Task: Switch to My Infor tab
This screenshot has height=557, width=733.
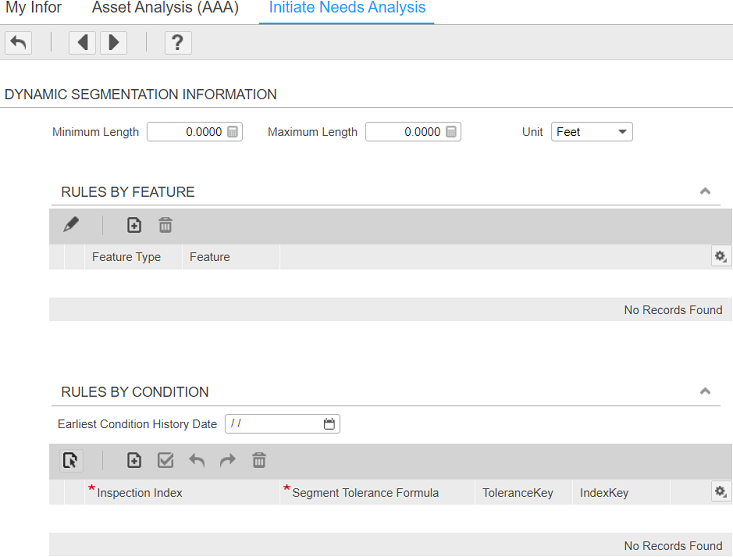Action: [x=34, y=8]
